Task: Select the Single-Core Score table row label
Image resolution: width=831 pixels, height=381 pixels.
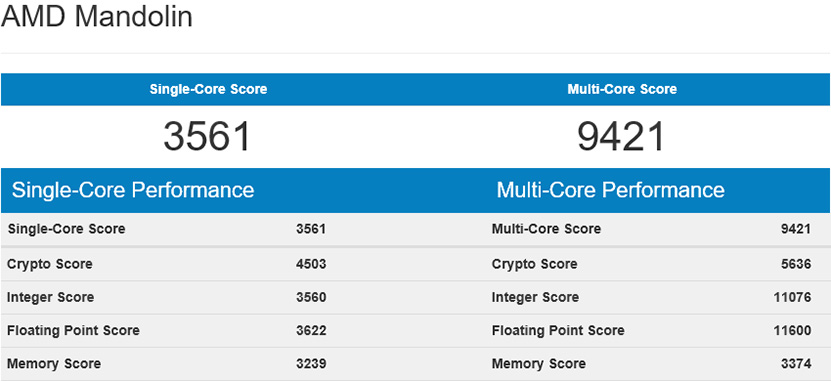Action: pyautogui.click(x=67, y=229)
